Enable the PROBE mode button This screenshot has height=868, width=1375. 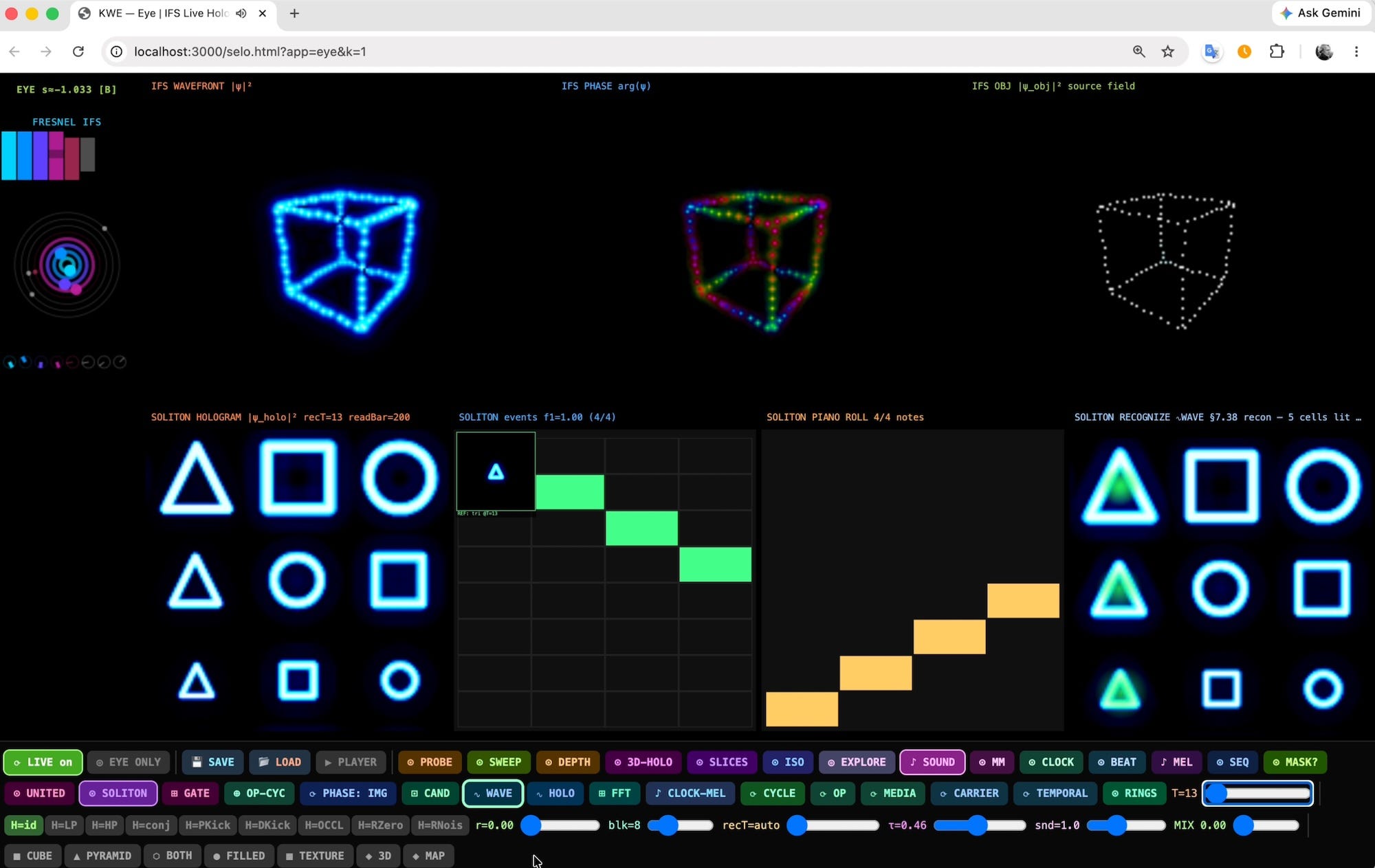[430, 762]
